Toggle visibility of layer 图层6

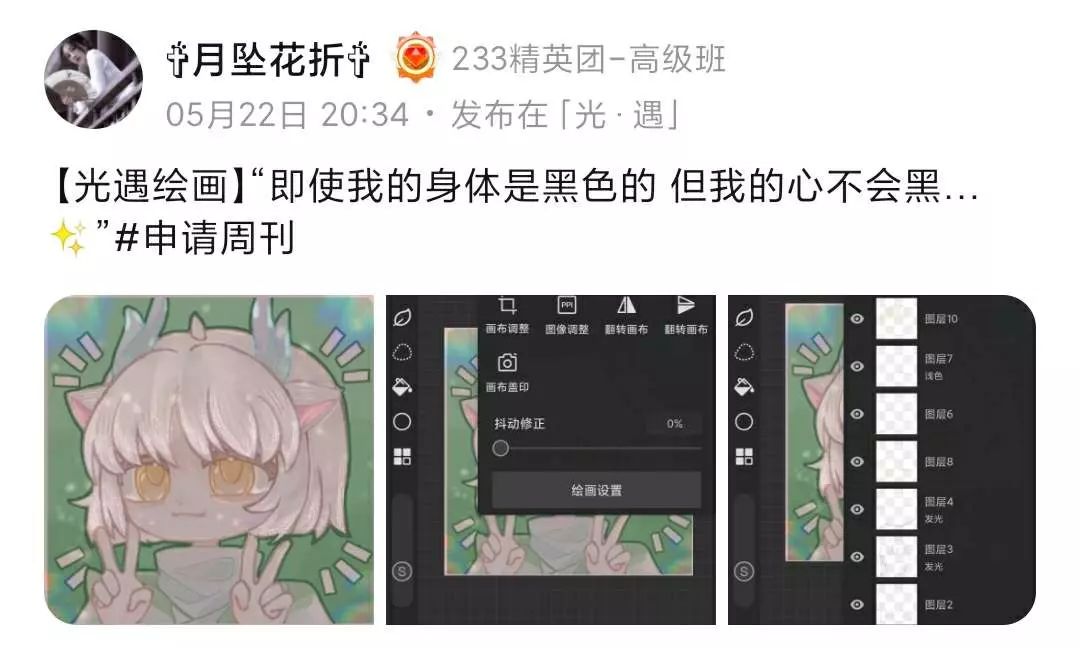[x=857, y=414]
